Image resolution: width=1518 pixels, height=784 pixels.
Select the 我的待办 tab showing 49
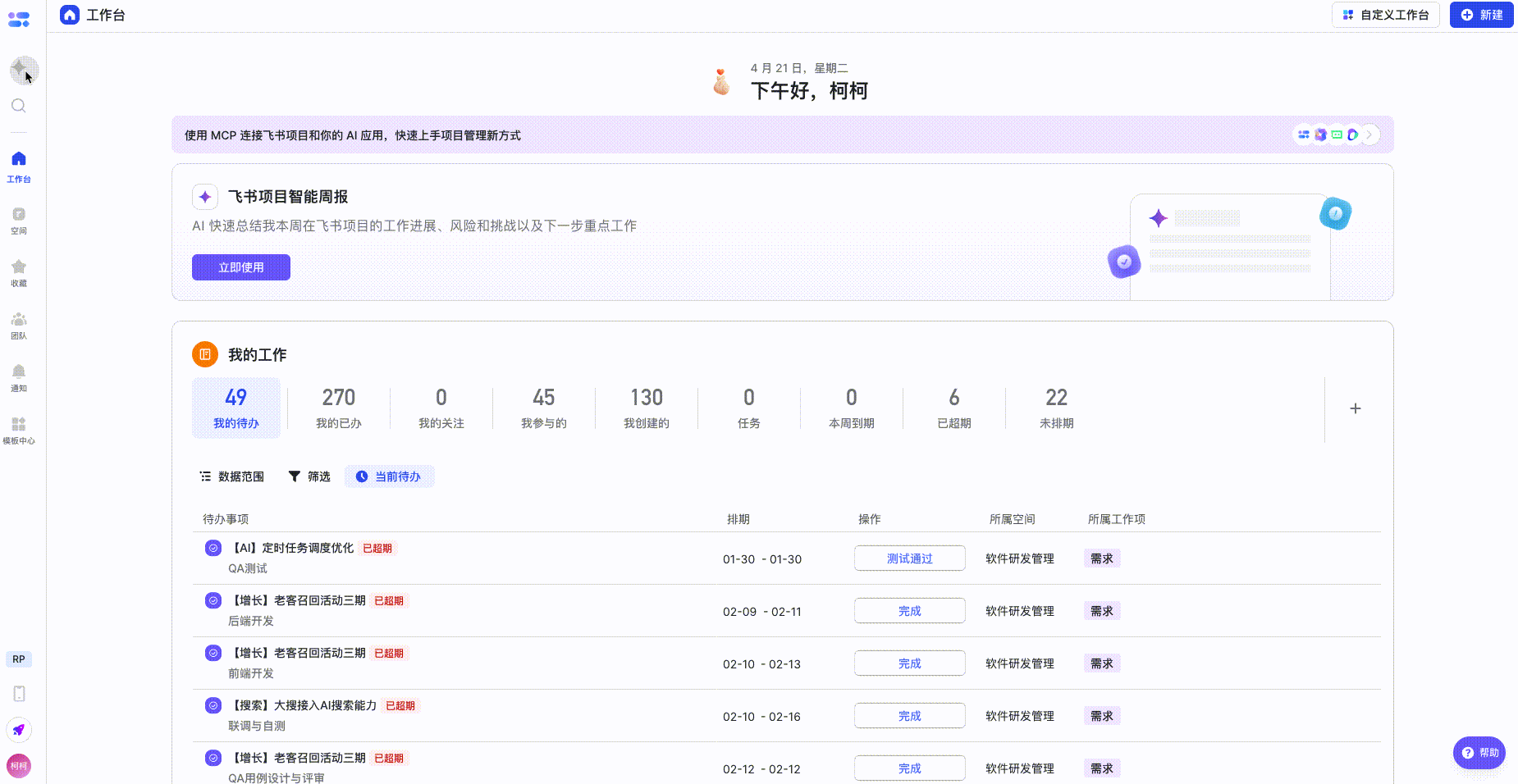tap(236, 408)
